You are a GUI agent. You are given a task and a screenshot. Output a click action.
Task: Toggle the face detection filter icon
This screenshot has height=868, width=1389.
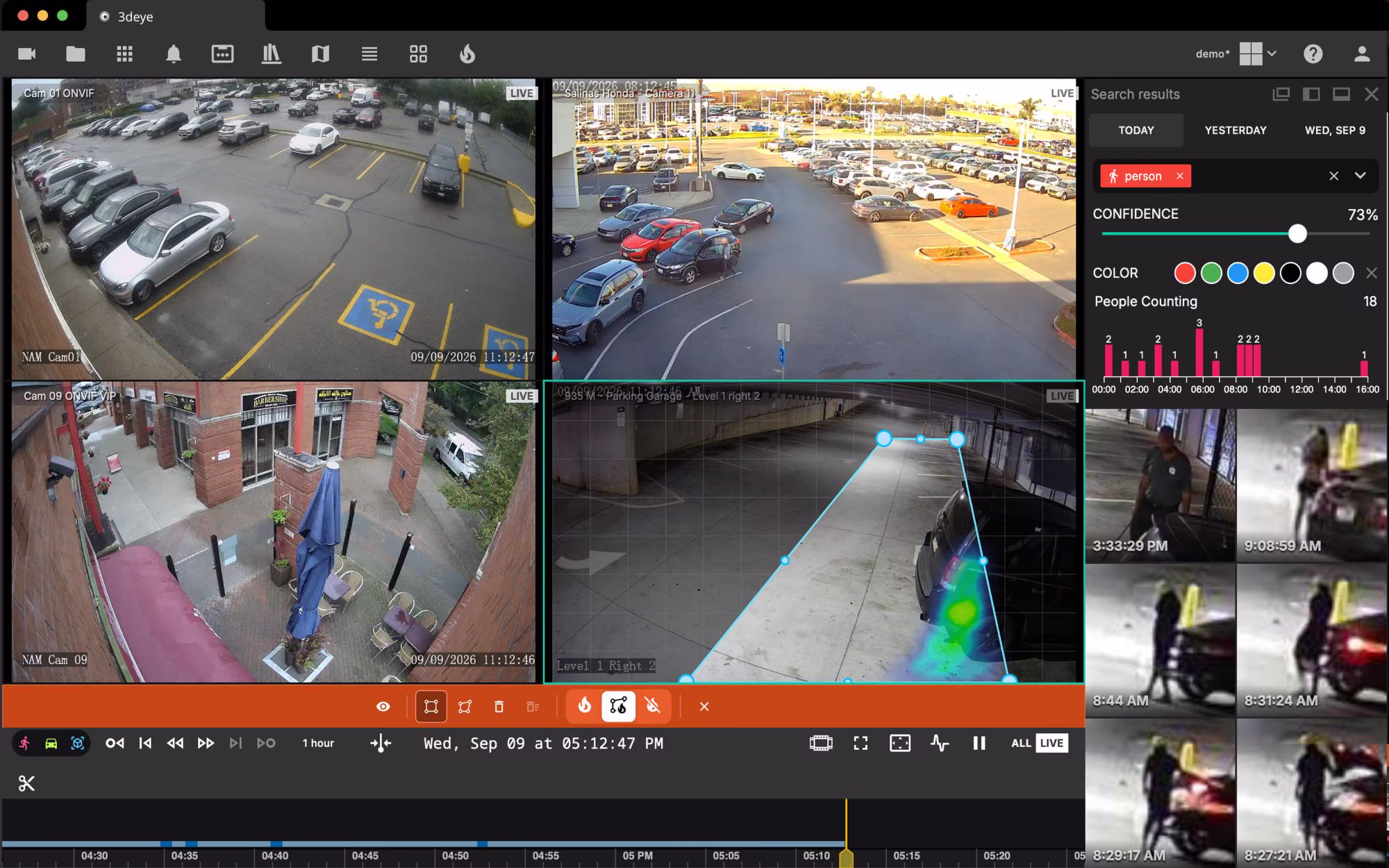point(78,743)
